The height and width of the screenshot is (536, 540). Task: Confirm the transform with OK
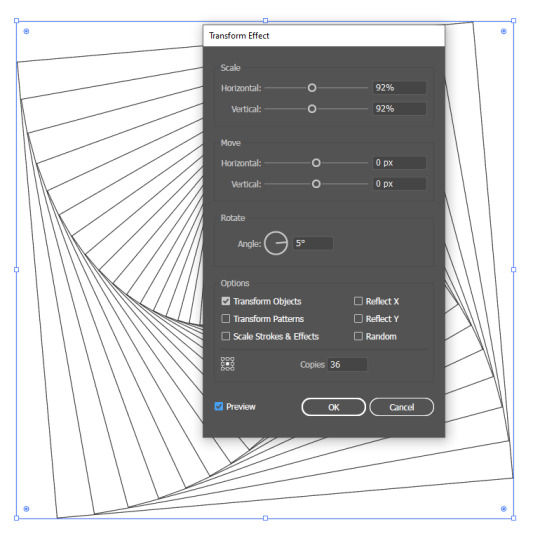click(x=333, y=407)
